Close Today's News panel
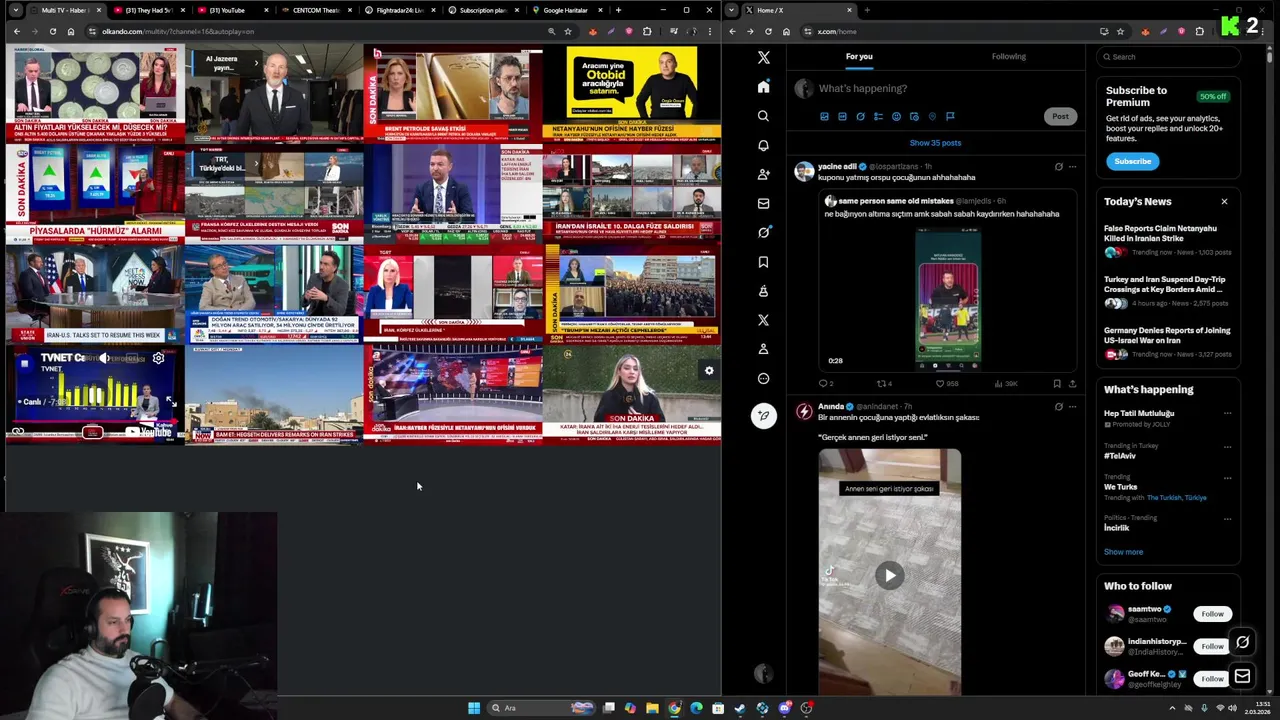Image resolution: width=1280 pixels, height=720 pixels. (1224, 202)
